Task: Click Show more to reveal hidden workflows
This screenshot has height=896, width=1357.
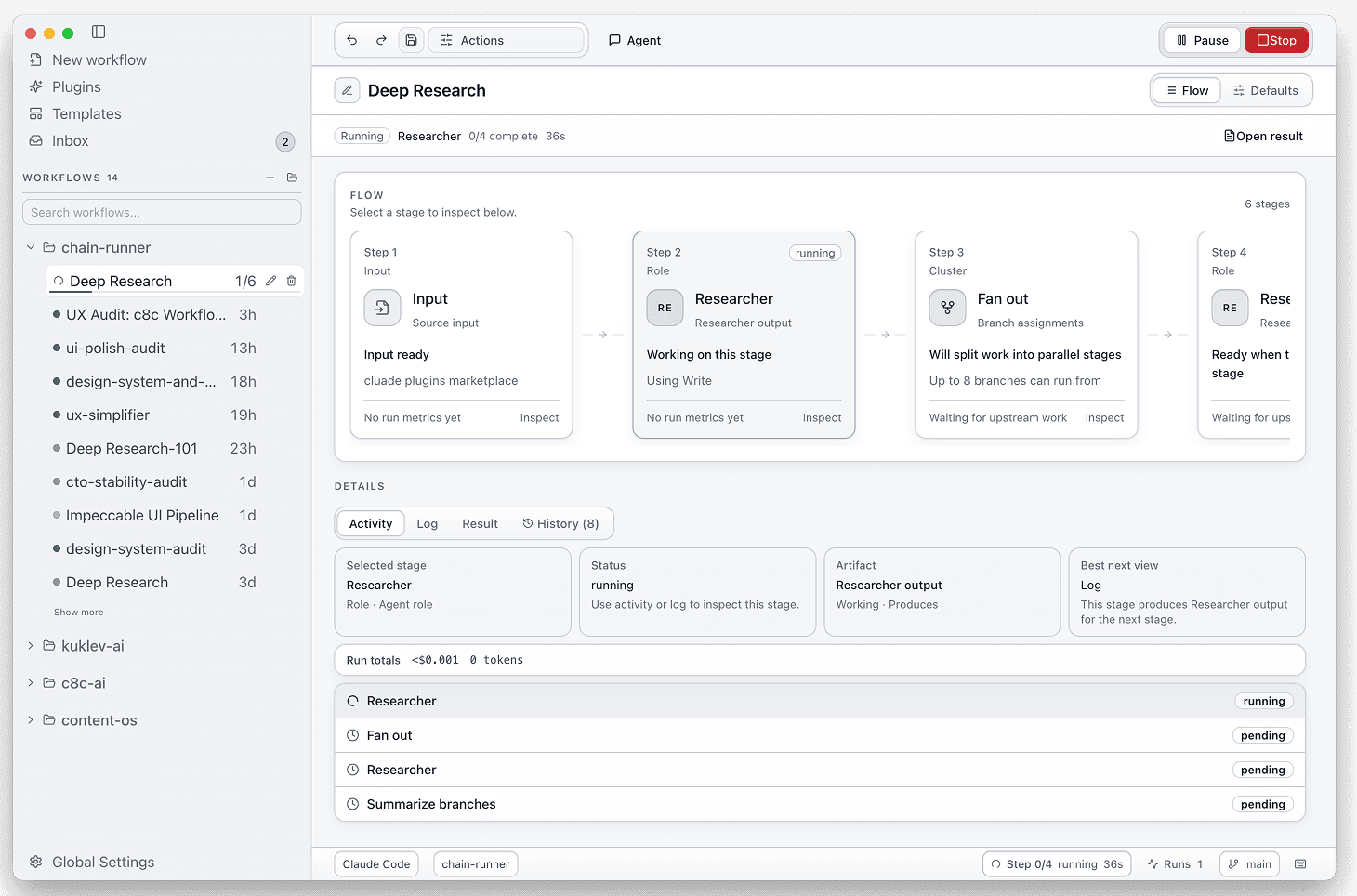Action: pos(78,612)
